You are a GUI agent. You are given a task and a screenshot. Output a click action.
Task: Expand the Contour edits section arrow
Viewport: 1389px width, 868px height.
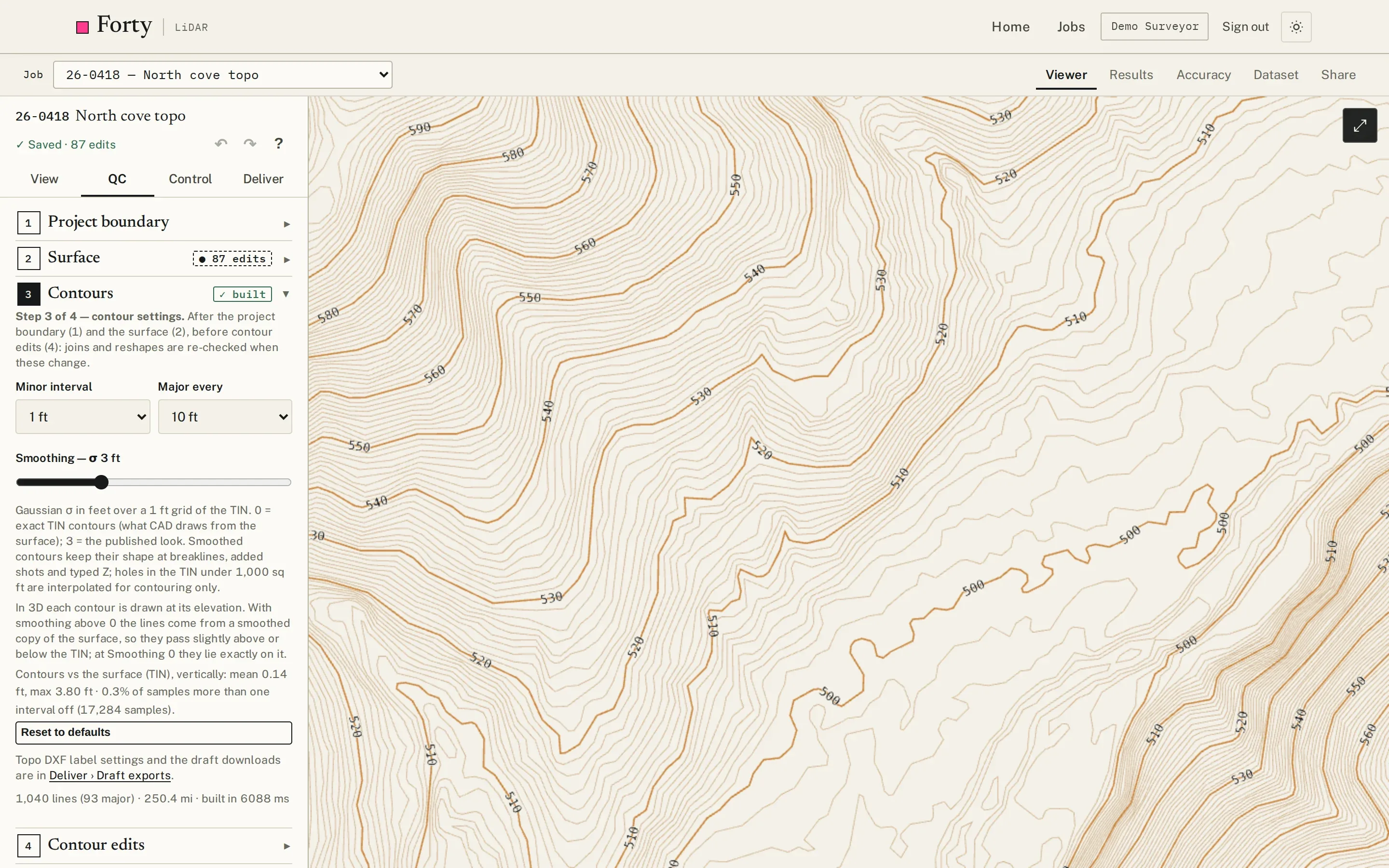(x=286, y=846)
